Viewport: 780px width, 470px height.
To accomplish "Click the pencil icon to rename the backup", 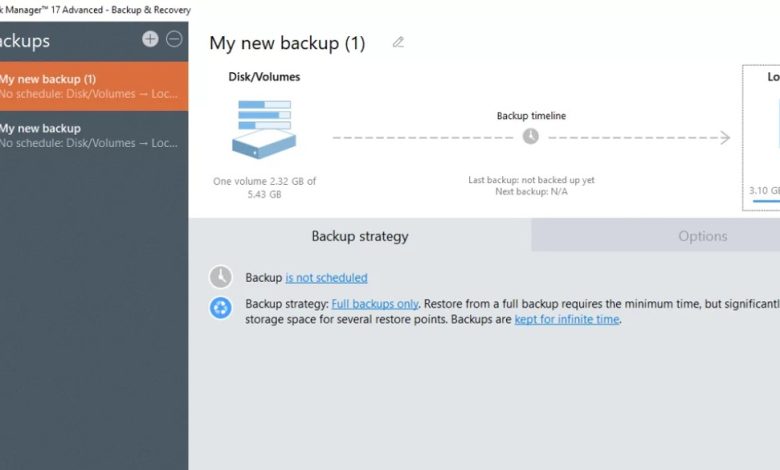I will pyautogui.click(x=398, y=42).
